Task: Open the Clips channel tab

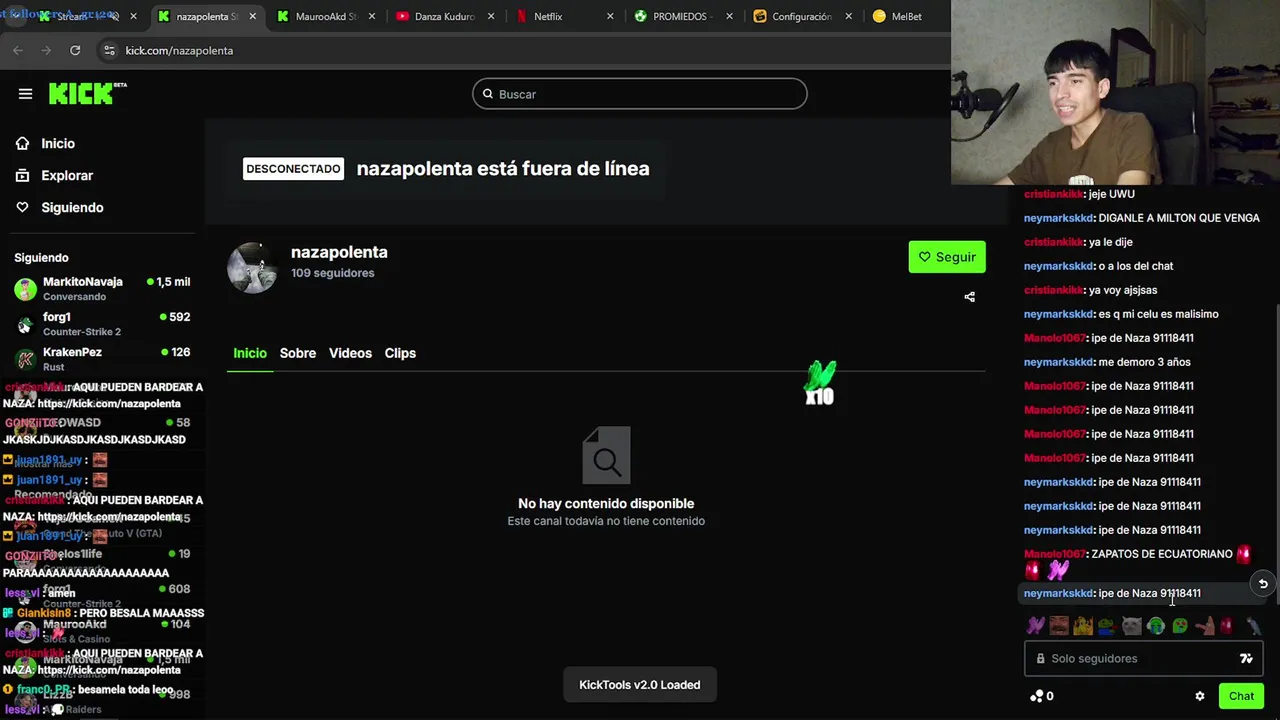Action: coord(400,353)
